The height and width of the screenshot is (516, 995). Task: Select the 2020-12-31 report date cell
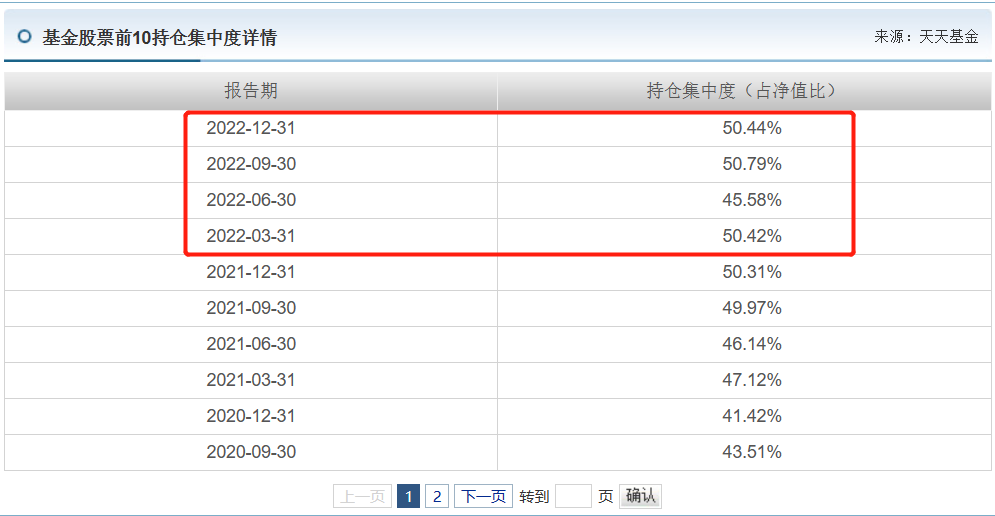(251, 416)
